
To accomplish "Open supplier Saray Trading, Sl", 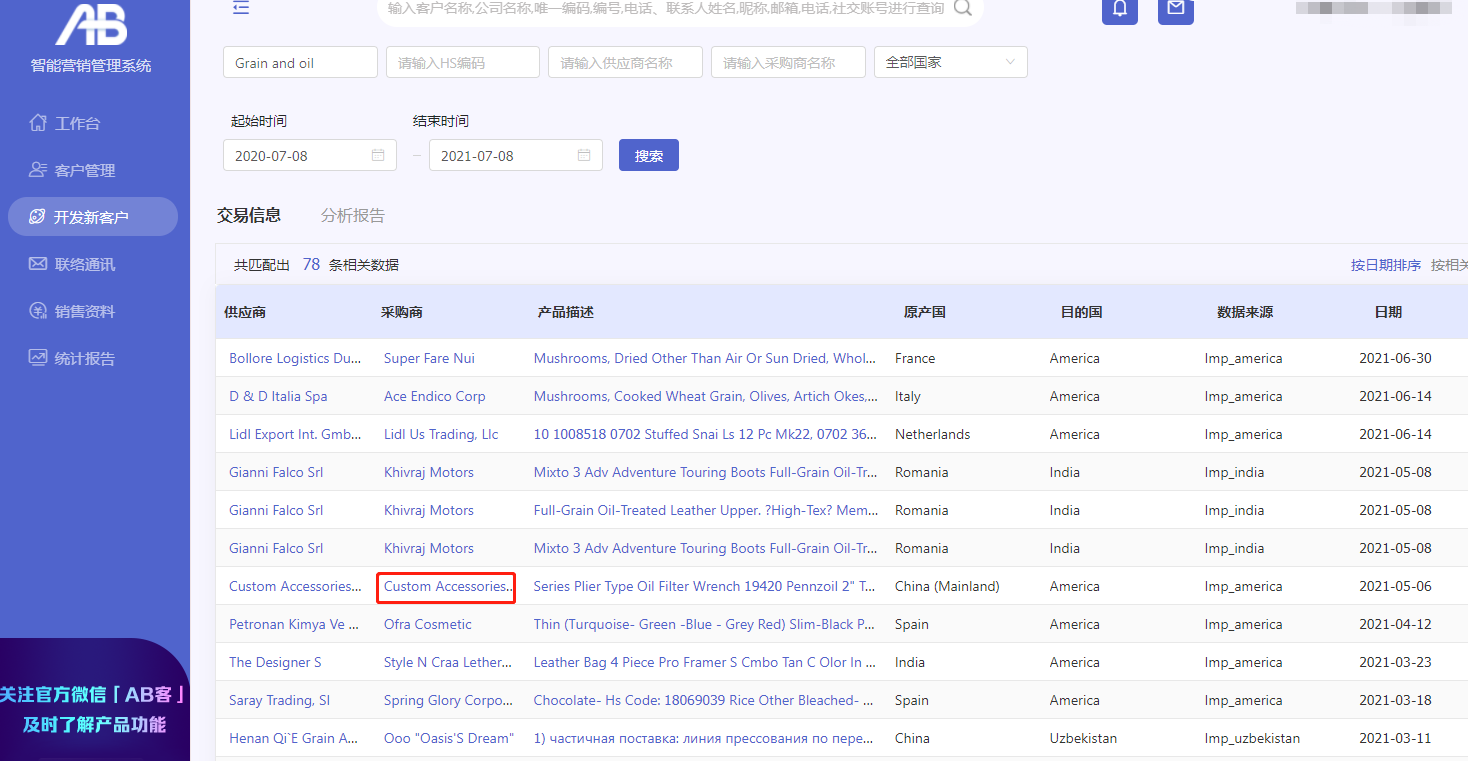I will (279, 700).
